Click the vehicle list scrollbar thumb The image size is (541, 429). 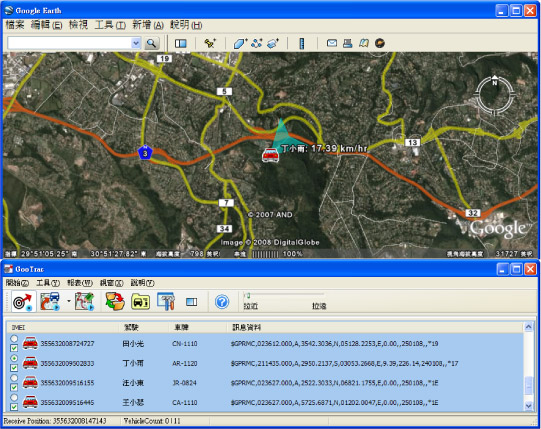pos(528,386)
